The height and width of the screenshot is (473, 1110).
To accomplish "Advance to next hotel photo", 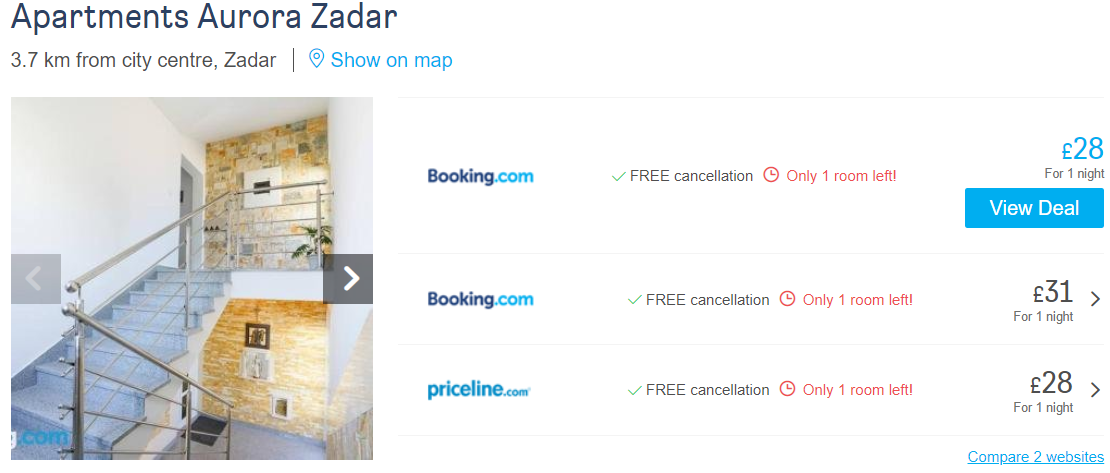I will coord(348,279).
